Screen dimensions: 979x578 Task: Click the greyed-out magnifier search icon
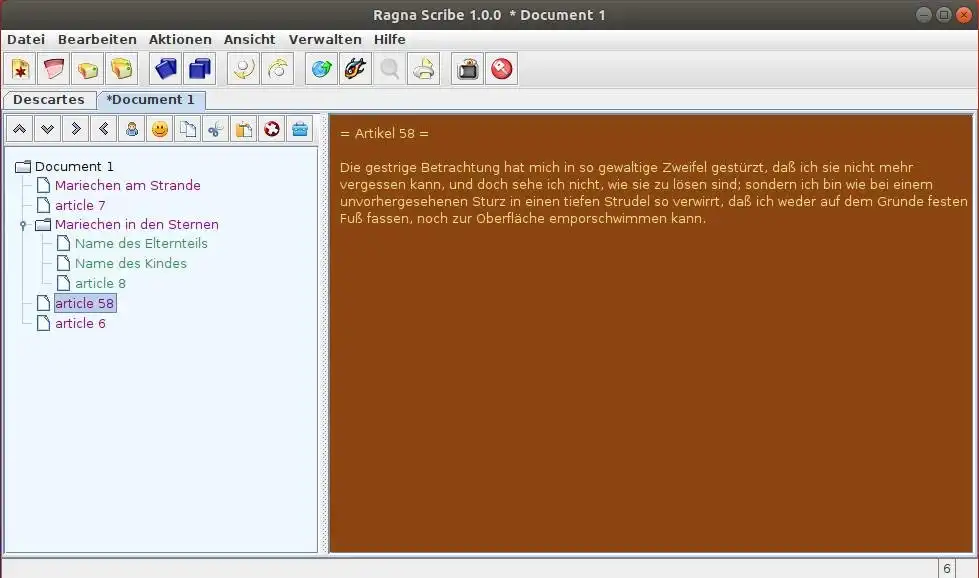[390, 69]
